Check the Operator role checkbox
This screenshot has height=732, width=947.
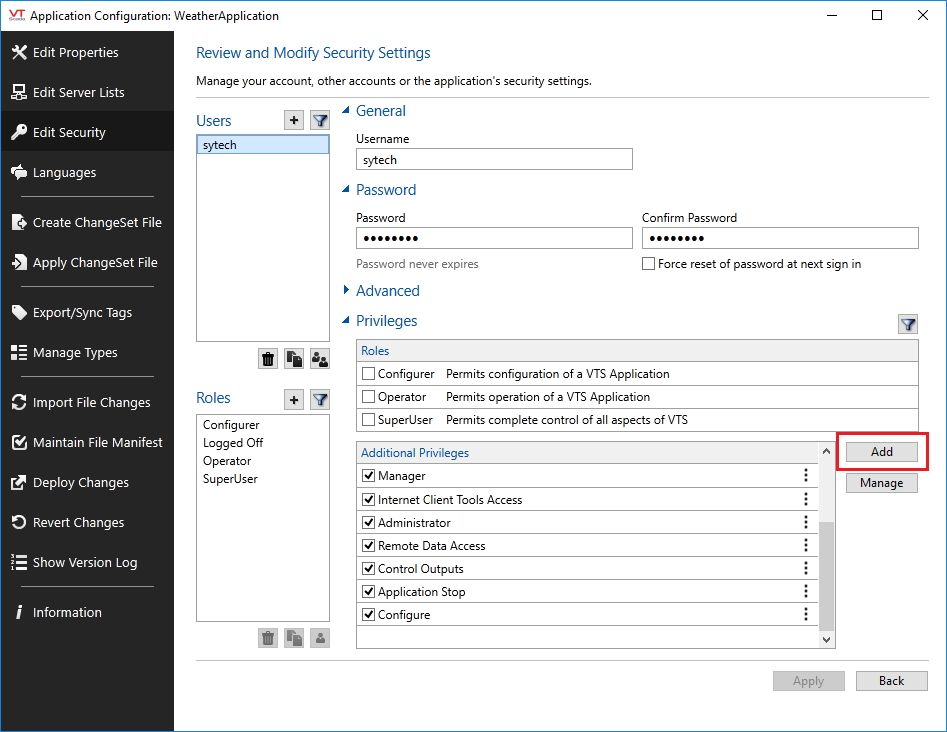point(368,397)
